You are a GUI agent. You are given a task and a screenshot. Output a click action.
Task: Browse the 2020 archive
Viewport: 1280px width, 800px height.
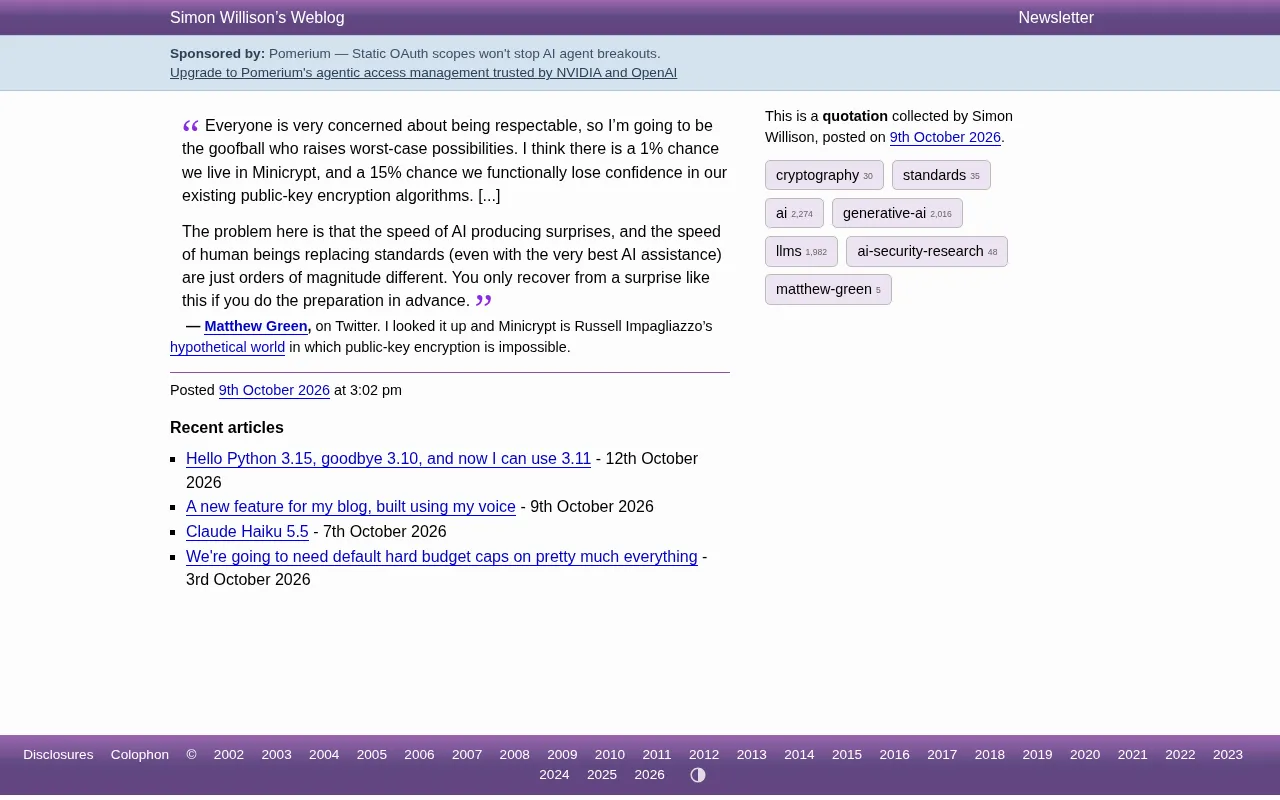(x=1085, y=755)
